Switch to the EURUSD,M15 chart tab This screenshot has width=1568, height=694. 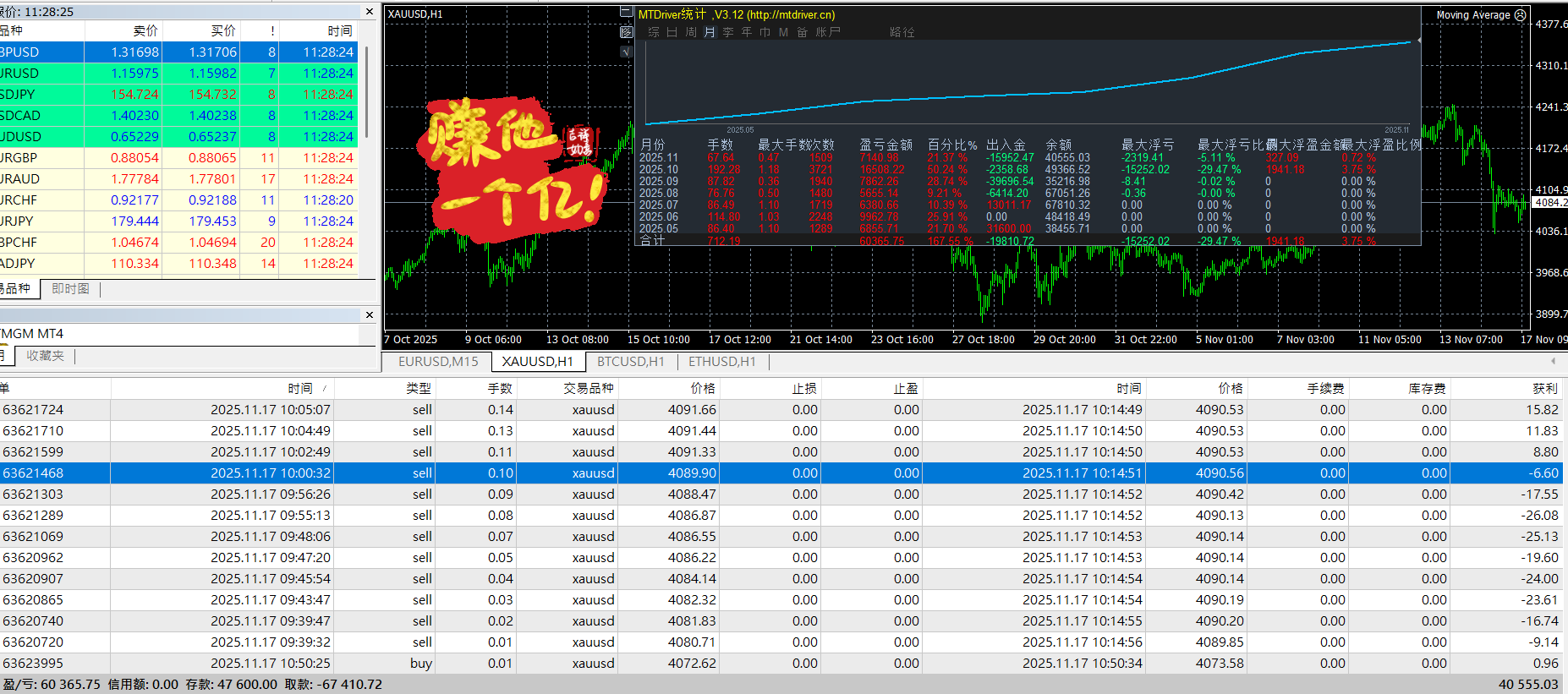(438, 362)
